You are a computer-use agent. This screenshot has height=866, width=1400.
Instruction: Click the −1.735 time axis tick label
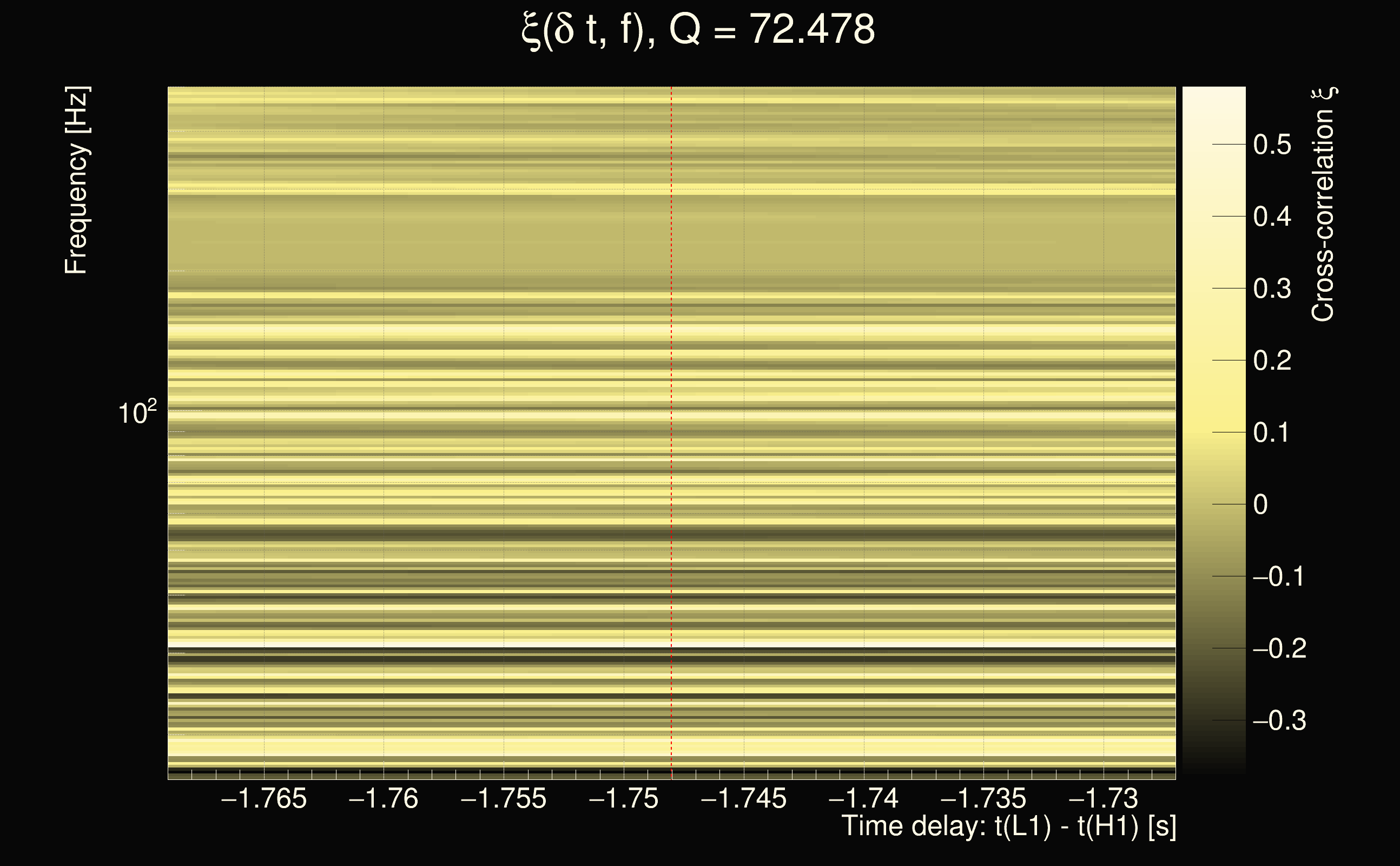pyautogui.click(x=983, y=798)
